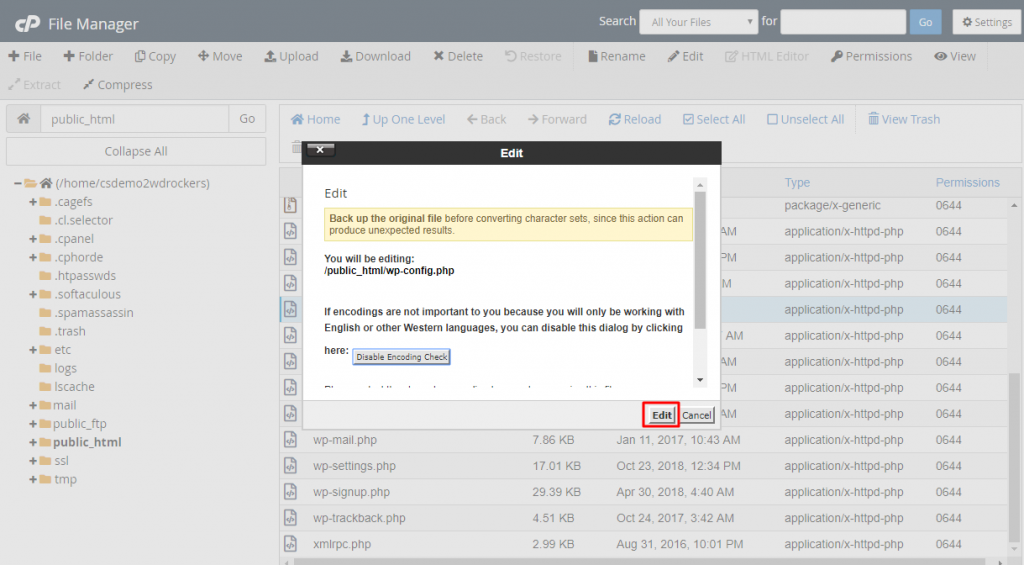Click the search text input field

tap(843, 22)
